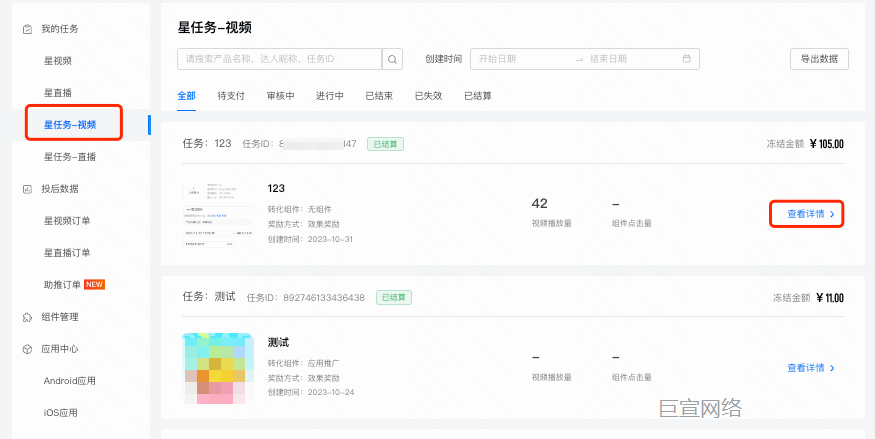This screenshot has width=875, height=439.
Task: Click the 导出数据 export button
Action: click(819, 59)
